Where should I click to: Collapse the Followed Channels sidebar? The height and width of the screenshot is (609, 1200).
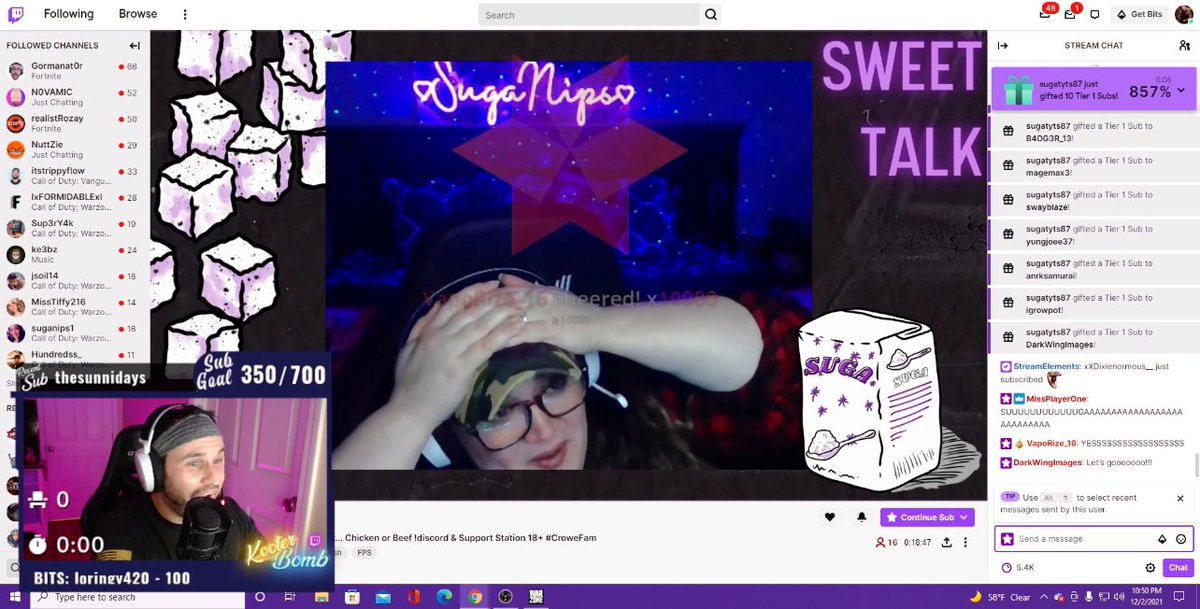(134, 46)
